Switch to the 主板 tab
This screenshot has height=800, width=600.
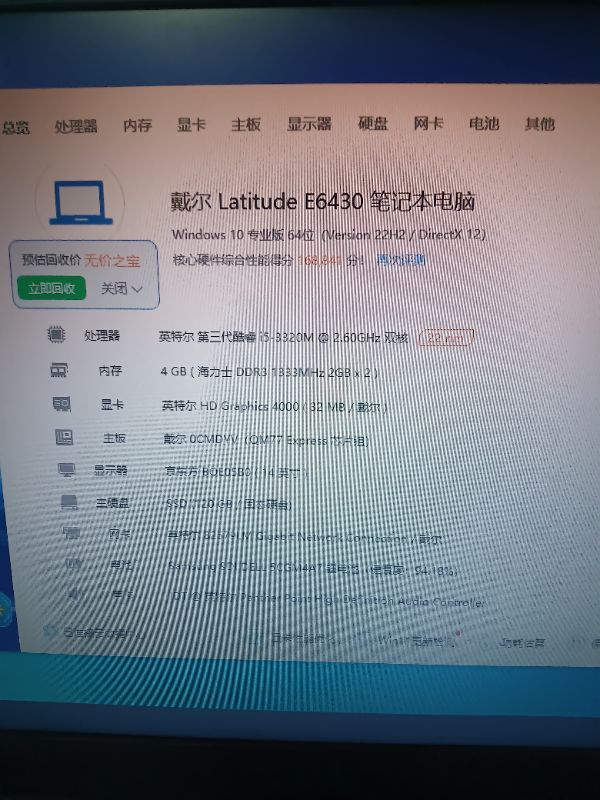[x=246, y=124]
